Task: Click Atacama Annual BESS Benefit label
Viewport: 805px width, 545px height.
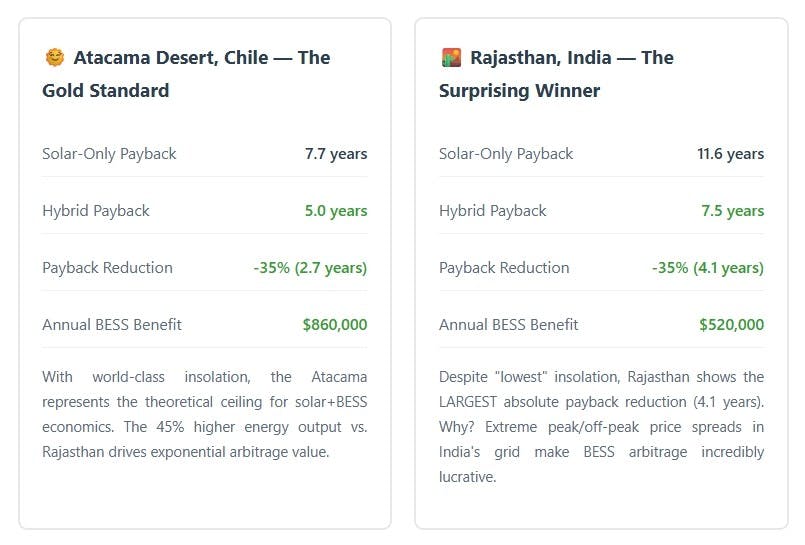Action: pyautogui.click(x=112, y=325)
